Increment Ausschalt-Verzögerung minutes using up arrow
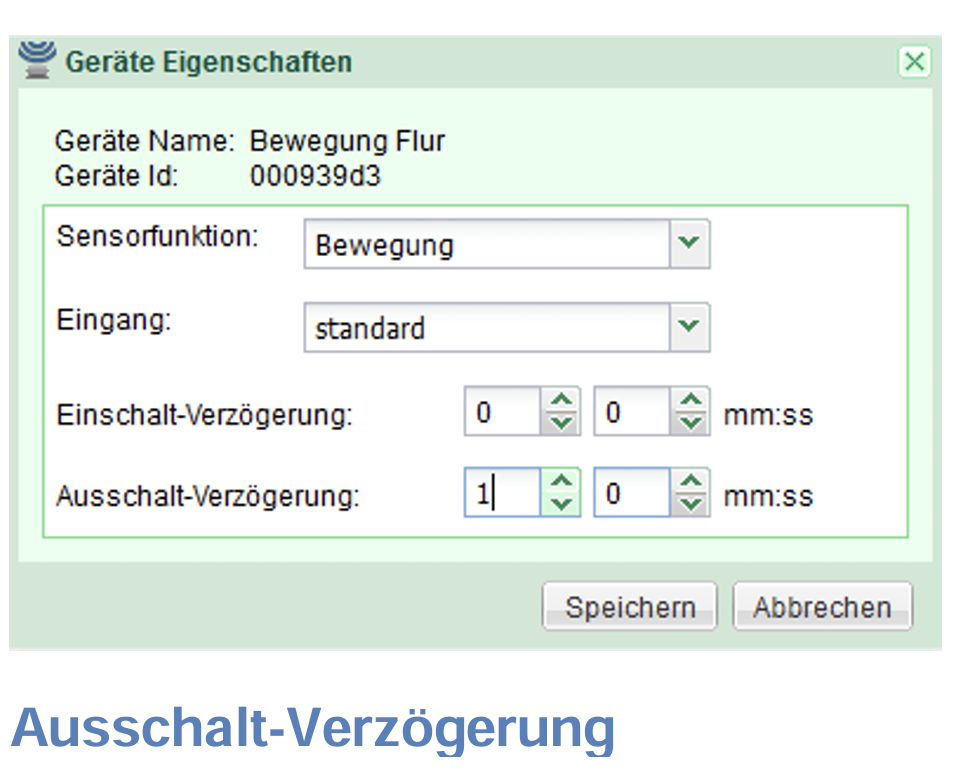Screen dimensions: 954x776 coord(562,483)
